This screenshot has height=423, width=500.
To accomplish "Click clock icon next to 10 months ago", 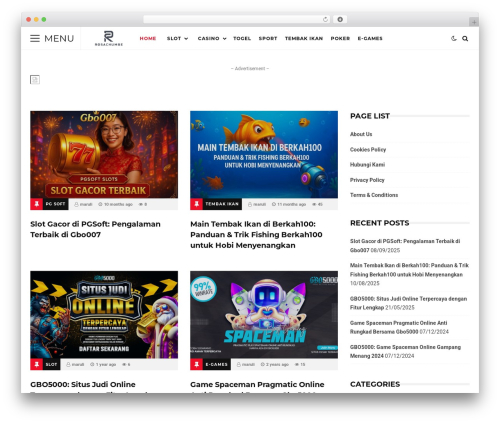I will (100, 204).
